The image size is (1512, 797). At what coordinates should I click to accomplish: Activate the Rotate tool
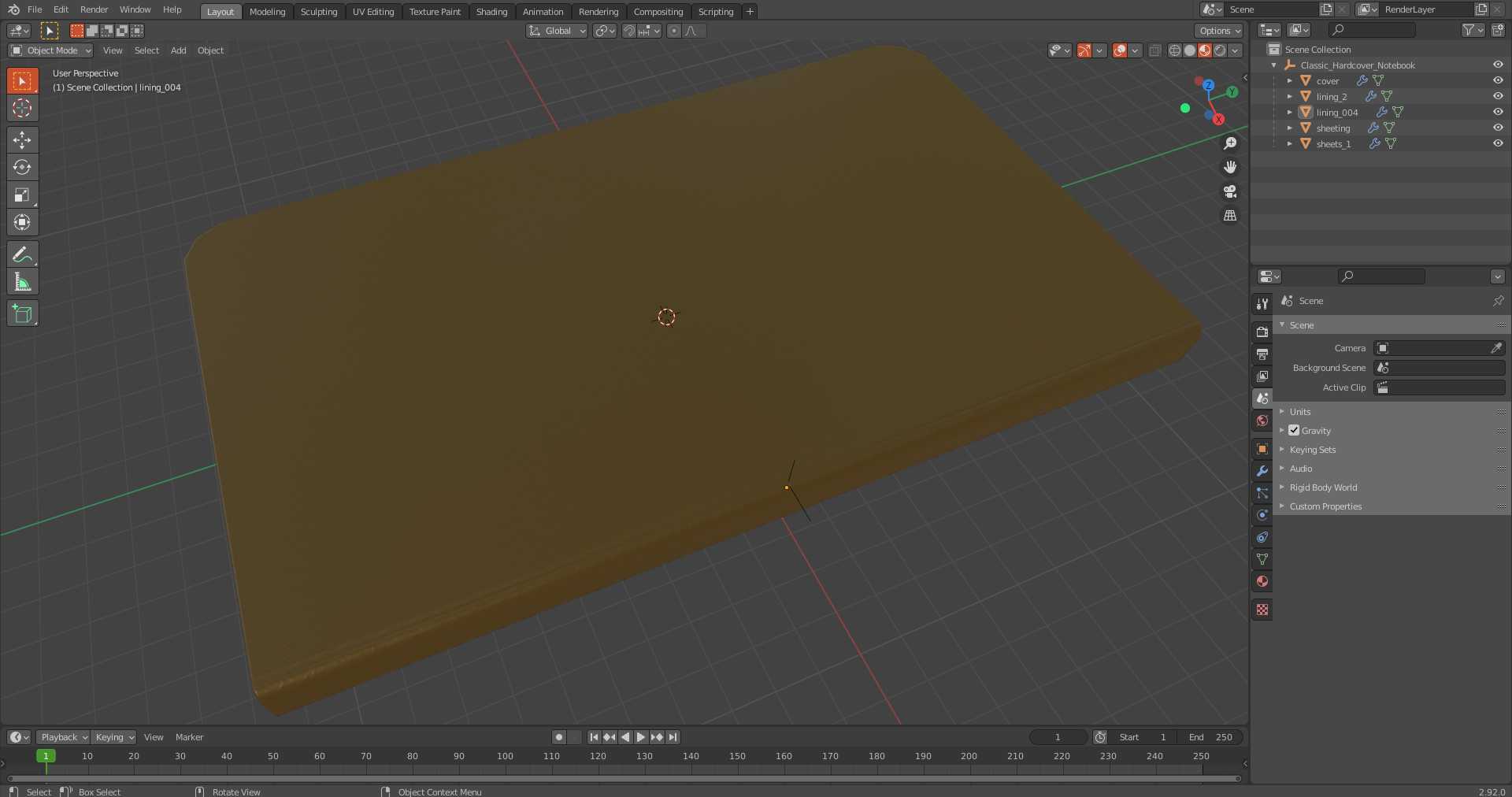pyautogui.click(x=22, y=168)
